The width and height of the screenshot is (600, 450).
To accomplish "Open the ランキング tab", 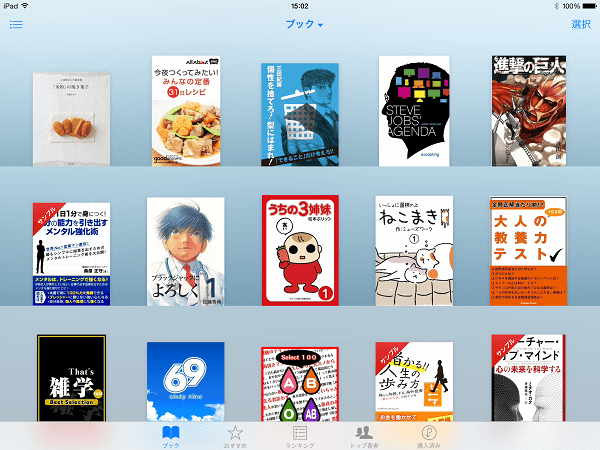I will pos(300,437).
